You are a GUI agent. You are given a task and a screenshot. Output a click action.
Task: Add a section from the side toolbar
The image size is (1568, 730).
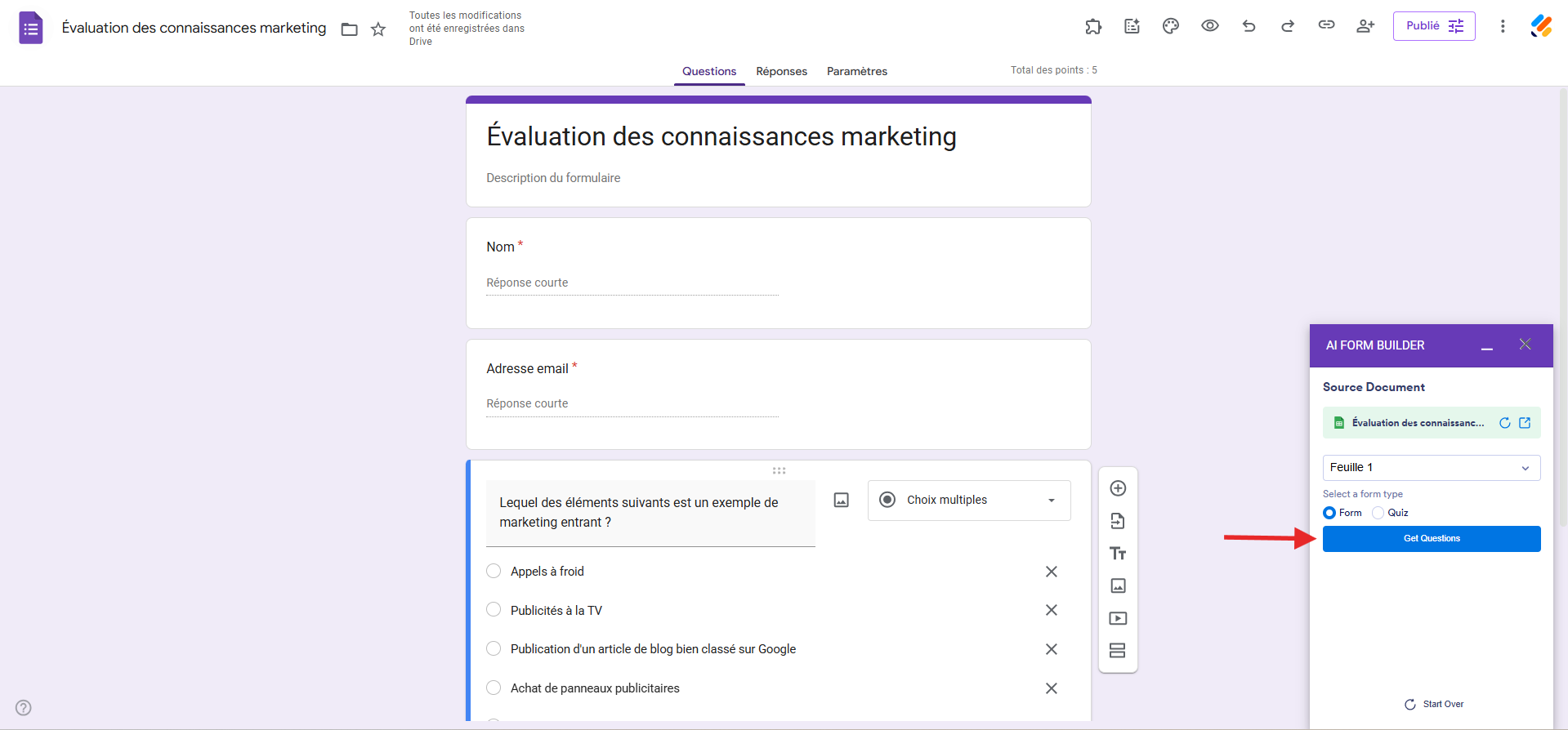(x=1118, y=651)
